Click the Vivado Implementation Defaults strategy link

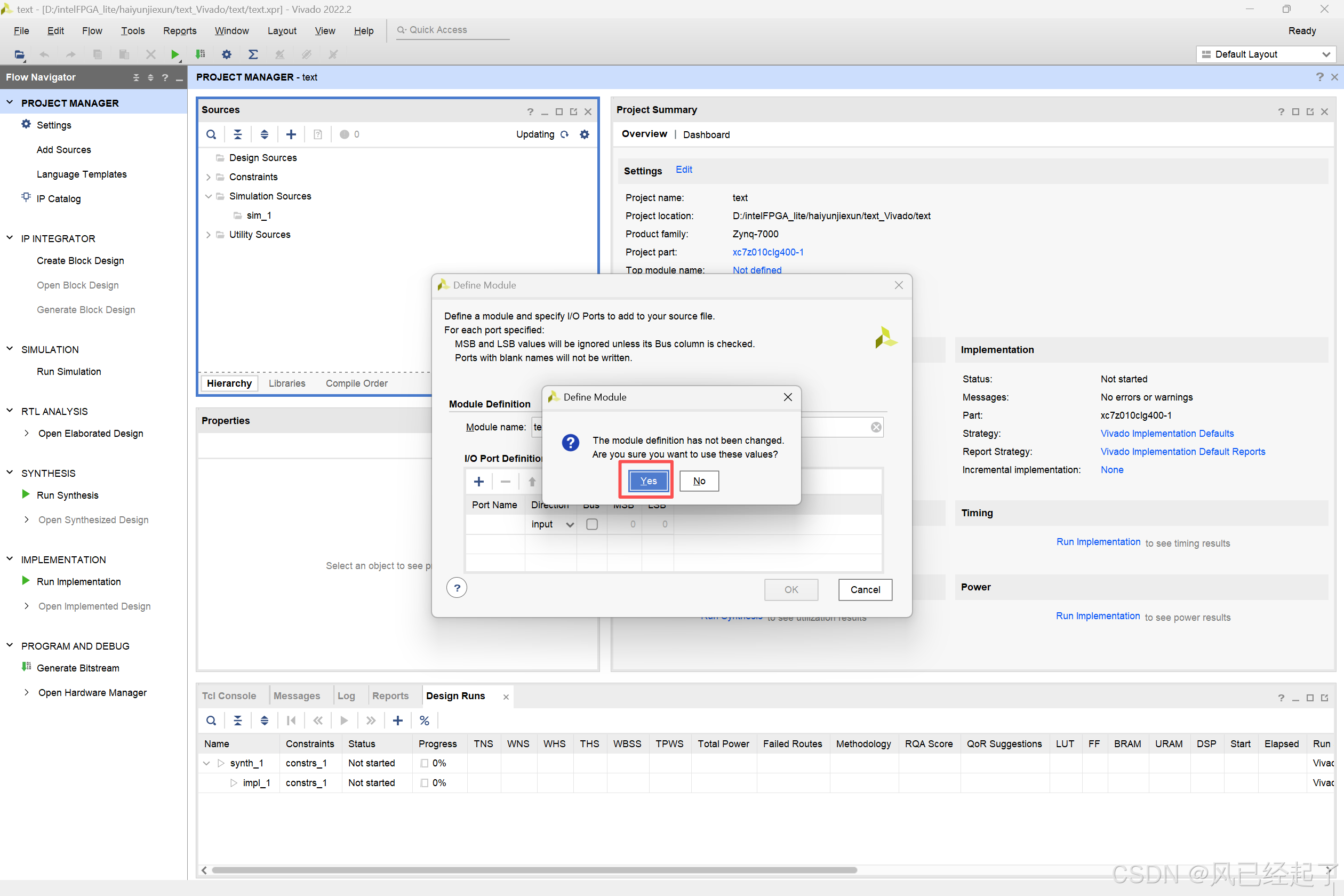(1167, 434)
